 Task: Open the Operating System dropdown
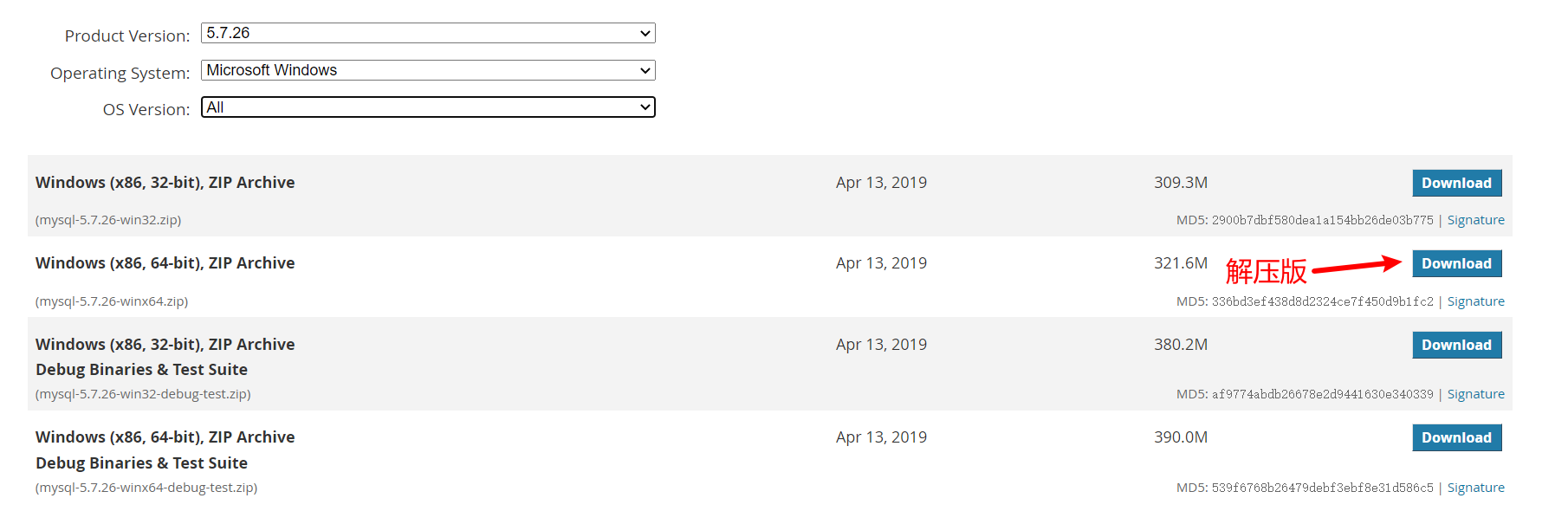[x=428, y=70]
